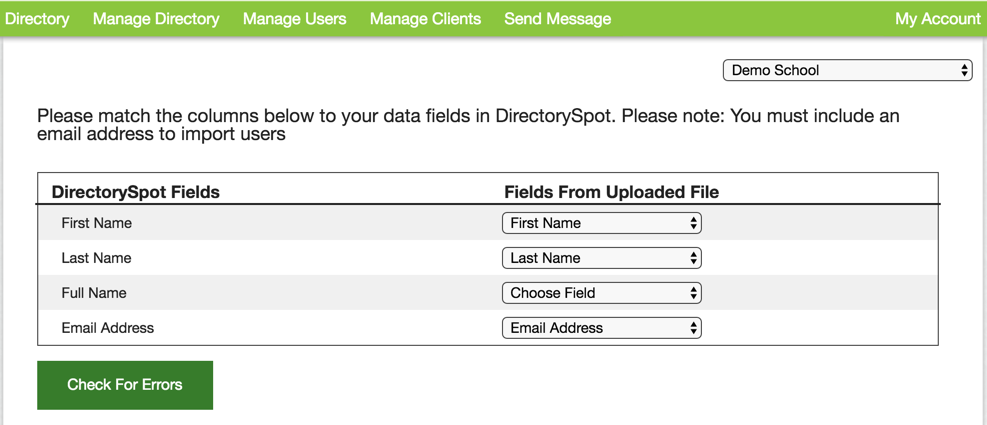Click arrows on Choose Field dropdown
The height and width of the screenshot is (425, 987).
coord(693,293)
